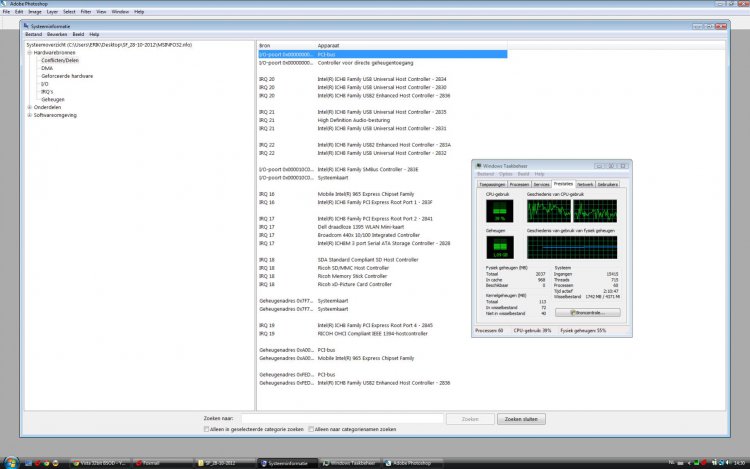Open the Photoshop Layer menu

[x=52, y=11]
